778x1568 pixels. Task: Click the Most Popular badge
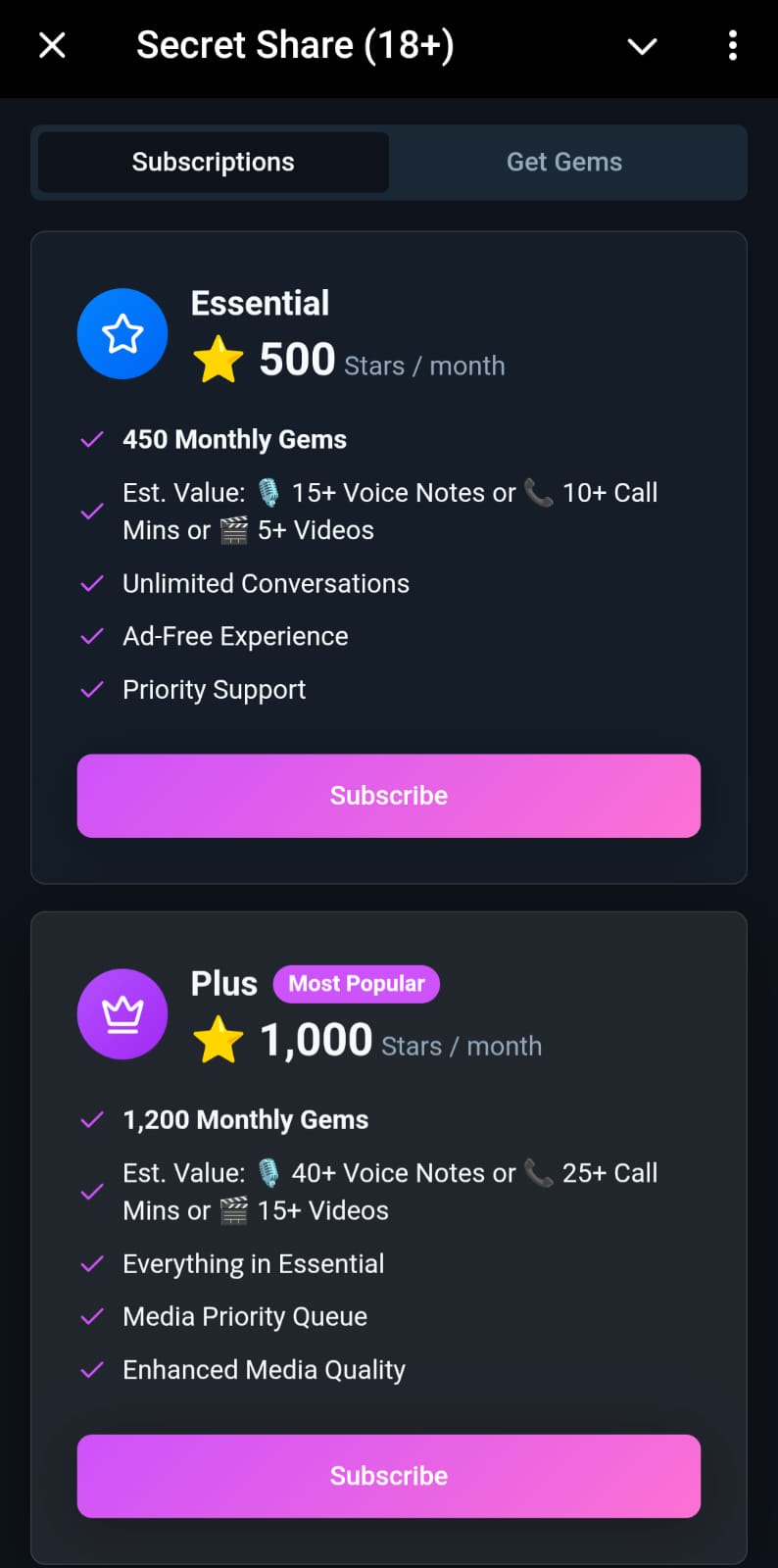click(357, 984)
